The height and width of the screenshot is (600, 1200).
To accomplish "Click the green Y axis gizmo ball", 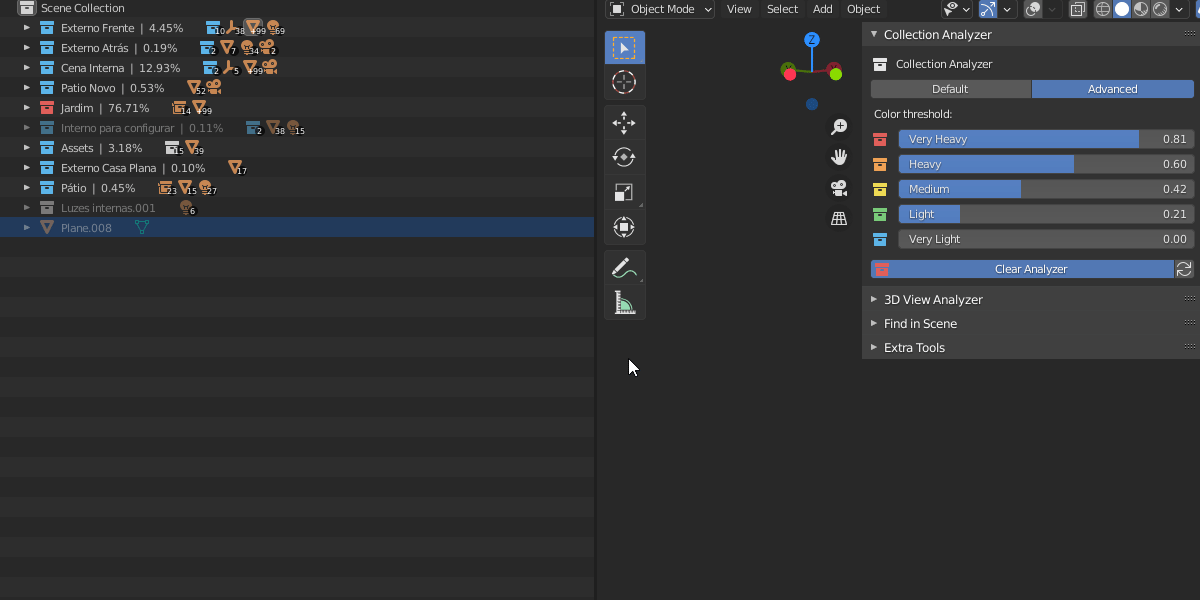I will (835, 73).
